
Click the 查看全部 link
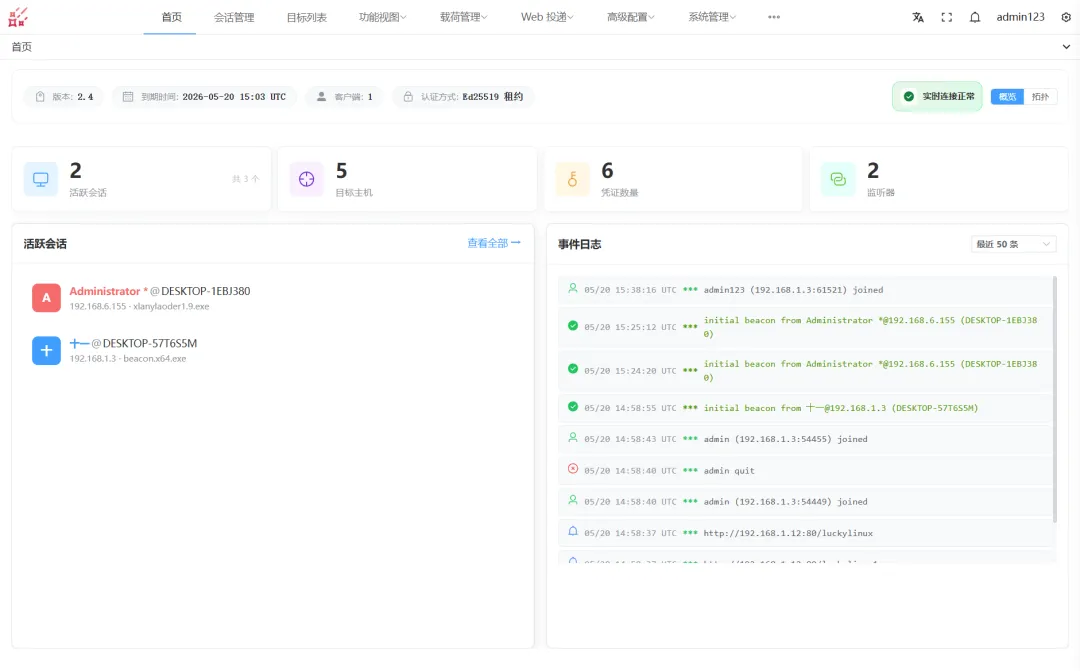click(x=494, y=243)
